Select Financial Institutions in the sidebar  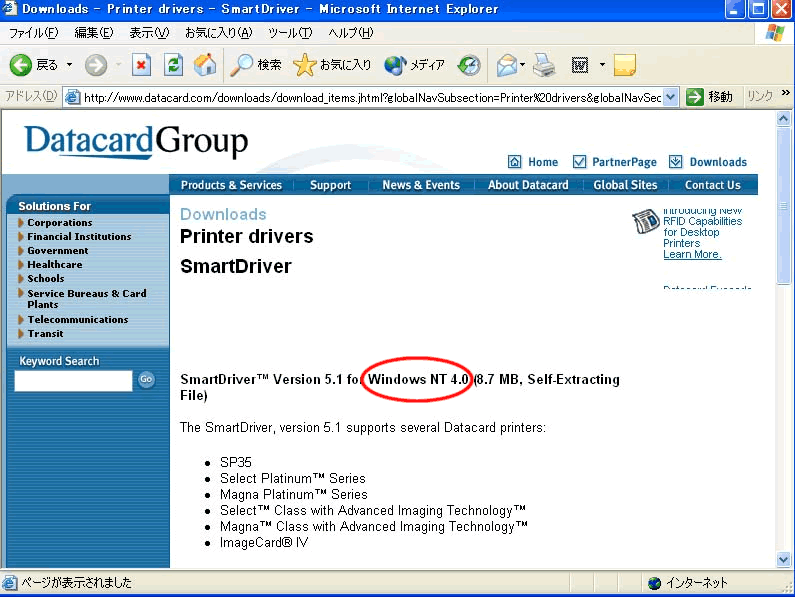coord(79,236)
